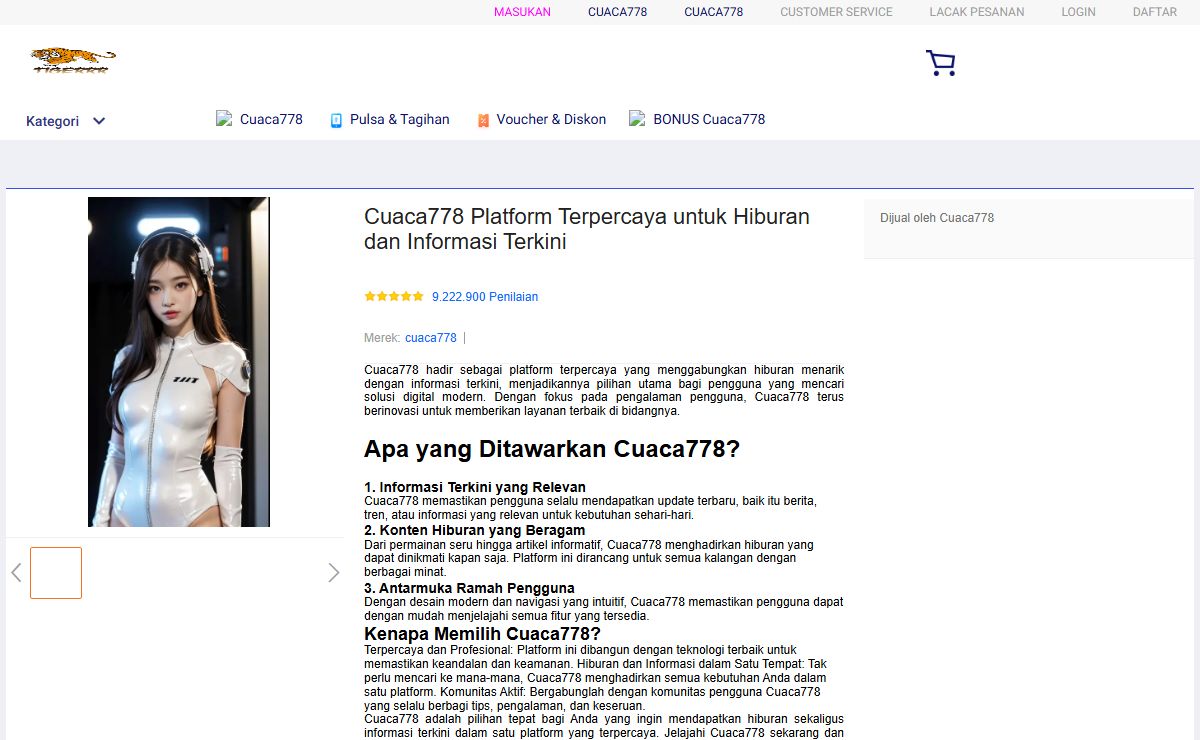Open Cuaca778 navigation link
The width and height of the screenshot is (1200, 740).
coord(271,119)
